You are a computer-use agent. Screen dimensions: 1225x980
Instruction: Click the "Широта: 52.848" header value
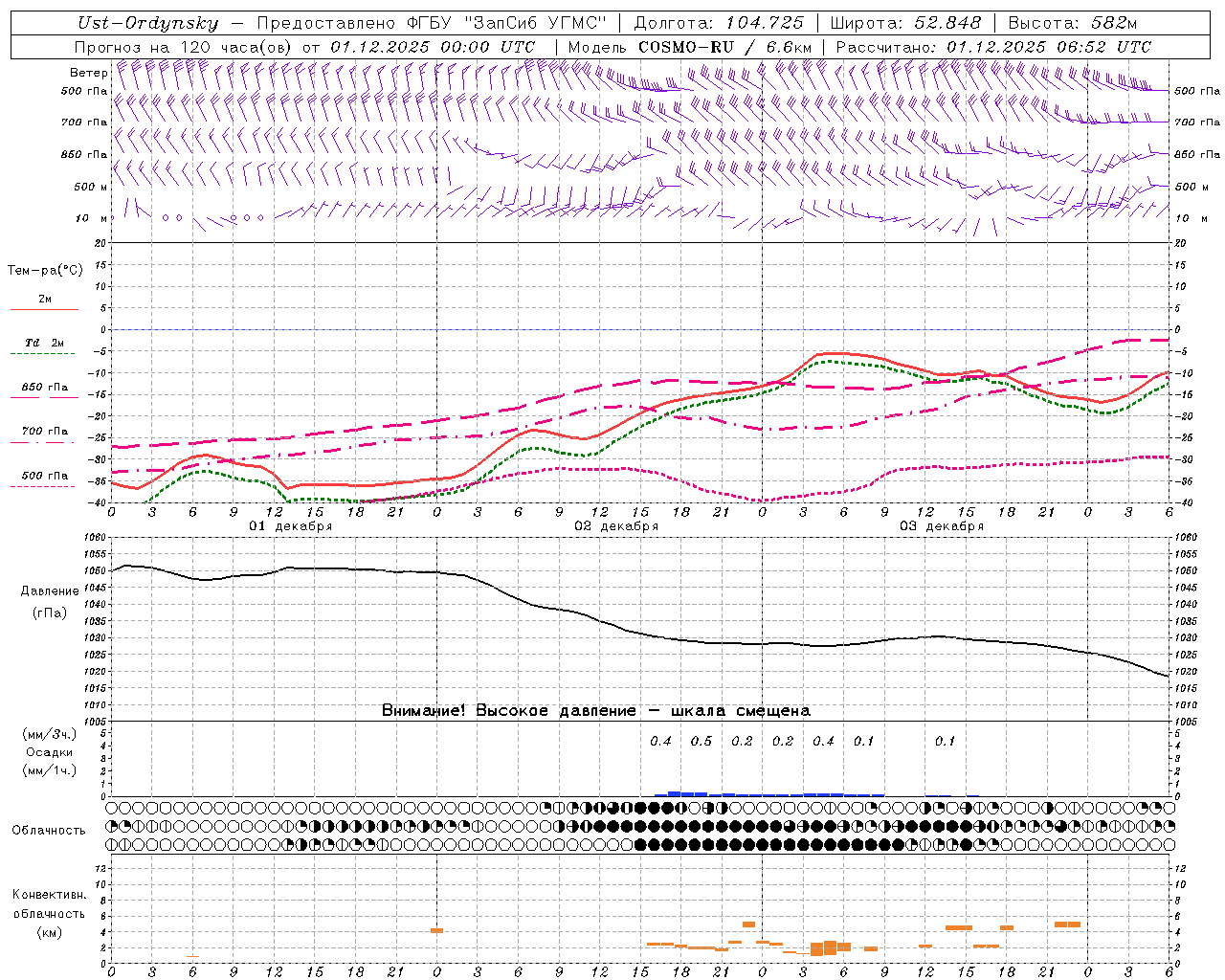[x=906, y=23]
